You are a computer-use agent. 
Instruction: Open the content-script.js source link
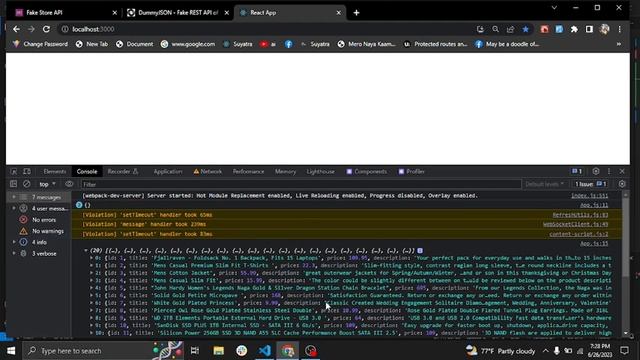[578, 234]
